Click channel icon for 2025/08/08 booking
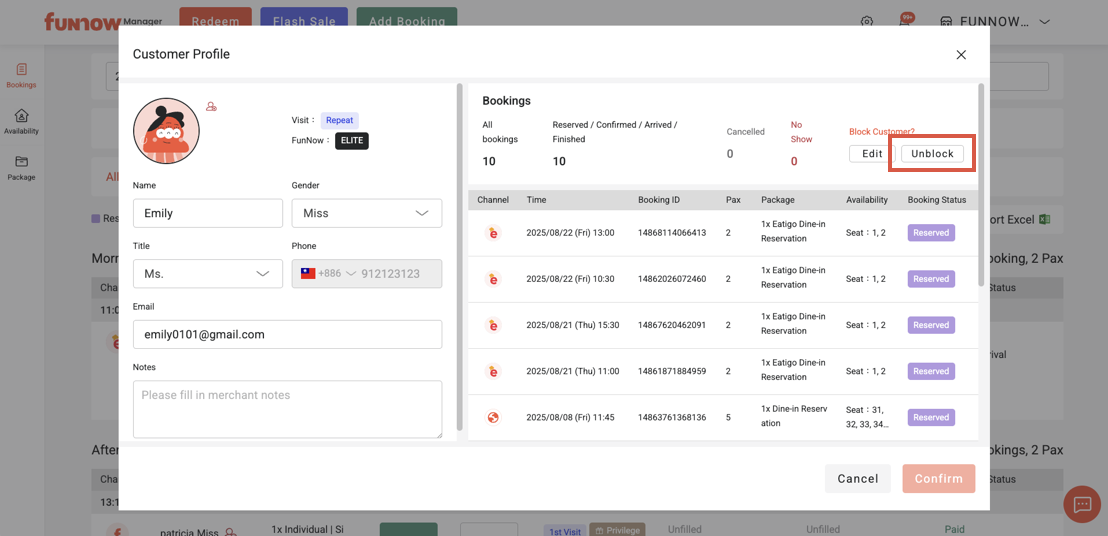The height and width of the screenshot is (536, 1108). [493, 418]
